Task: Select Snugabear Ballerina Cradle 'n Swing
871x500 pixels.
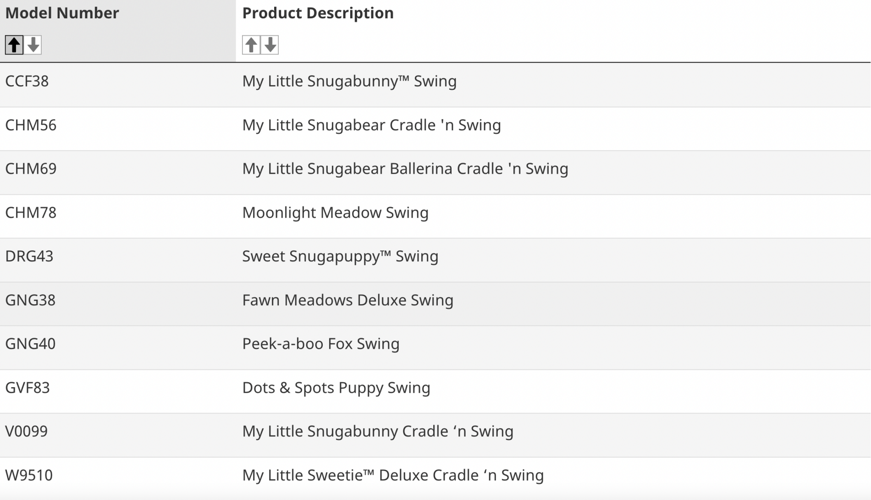Action: point(405,169)
